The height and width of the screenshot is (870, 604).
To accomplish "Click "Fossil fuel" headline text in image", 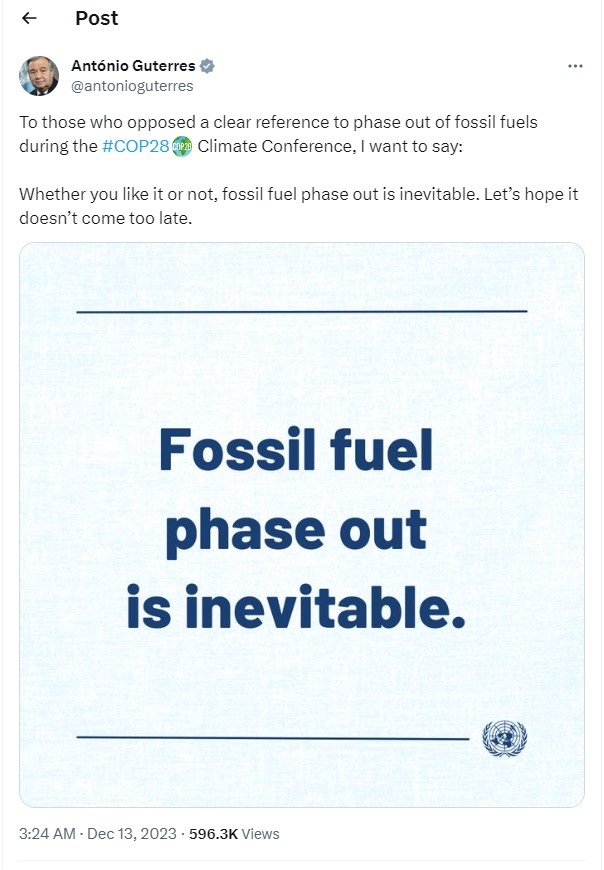I will [x=296, y=451].
